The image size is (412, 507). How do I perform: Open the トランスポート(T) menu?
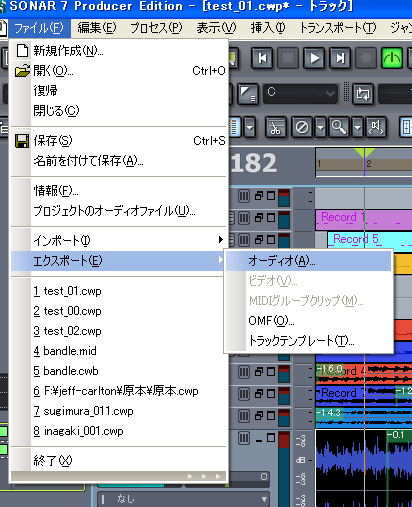click(x=338, y=28)
